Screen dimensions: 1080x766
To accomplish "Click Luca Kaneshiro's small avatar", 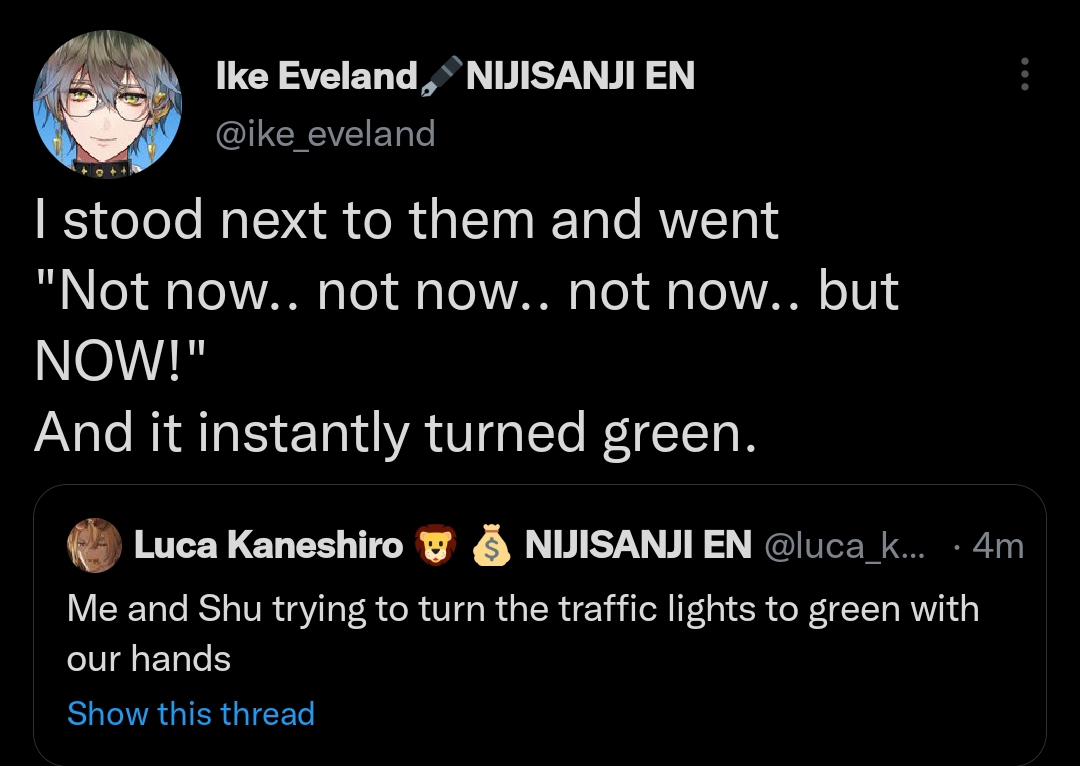I will 94,545.
